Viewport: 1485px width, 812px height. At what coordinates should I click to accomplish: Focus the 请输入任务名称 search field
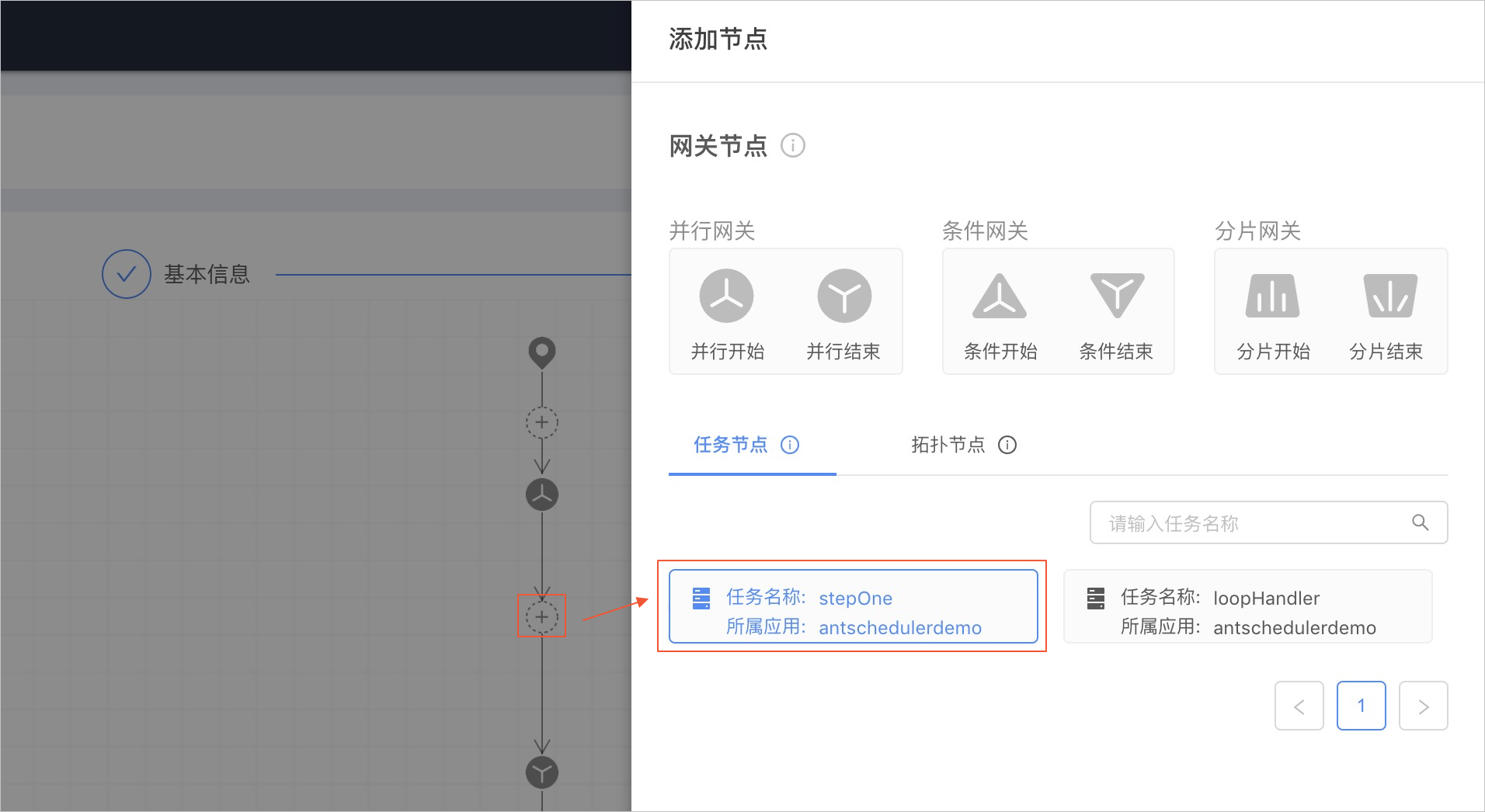[x=1268, y=522]
